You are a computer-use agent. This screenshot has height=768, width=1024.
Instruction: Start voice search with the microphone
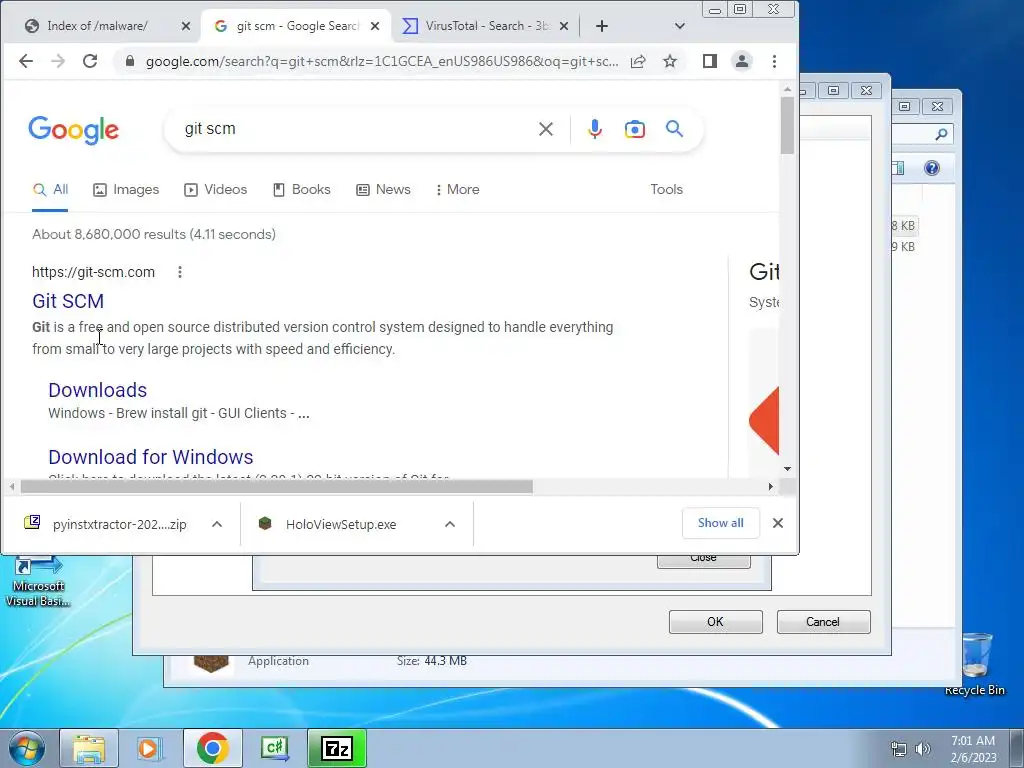tap(594, 129)
